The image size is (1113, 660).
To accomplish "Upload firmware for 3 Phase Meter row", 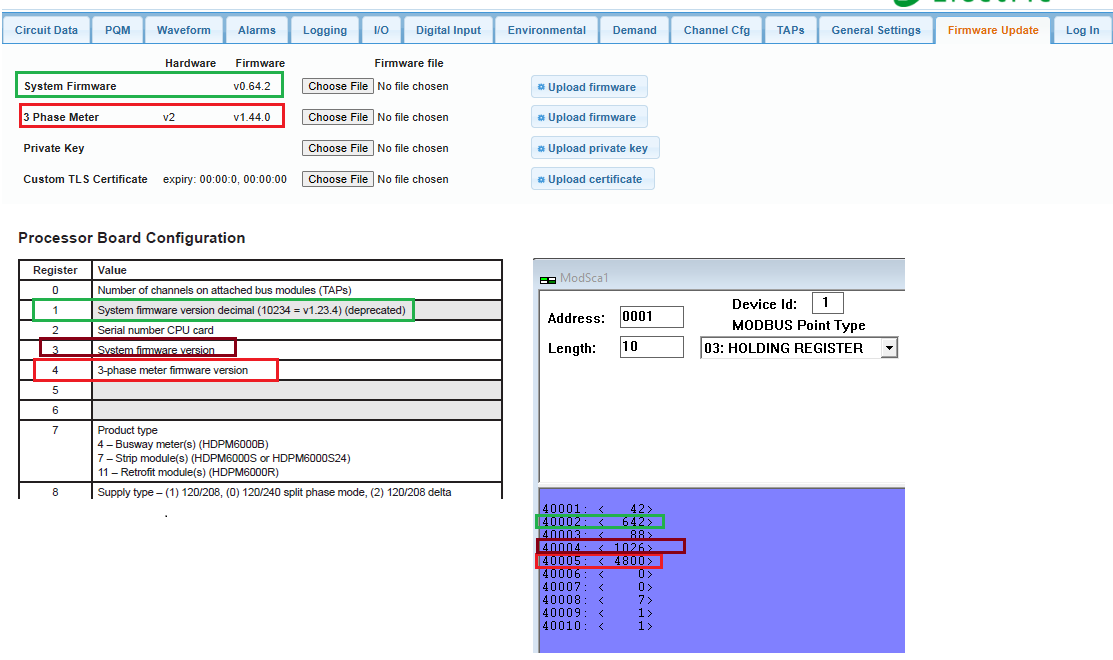I will click(x=589, y=117).
